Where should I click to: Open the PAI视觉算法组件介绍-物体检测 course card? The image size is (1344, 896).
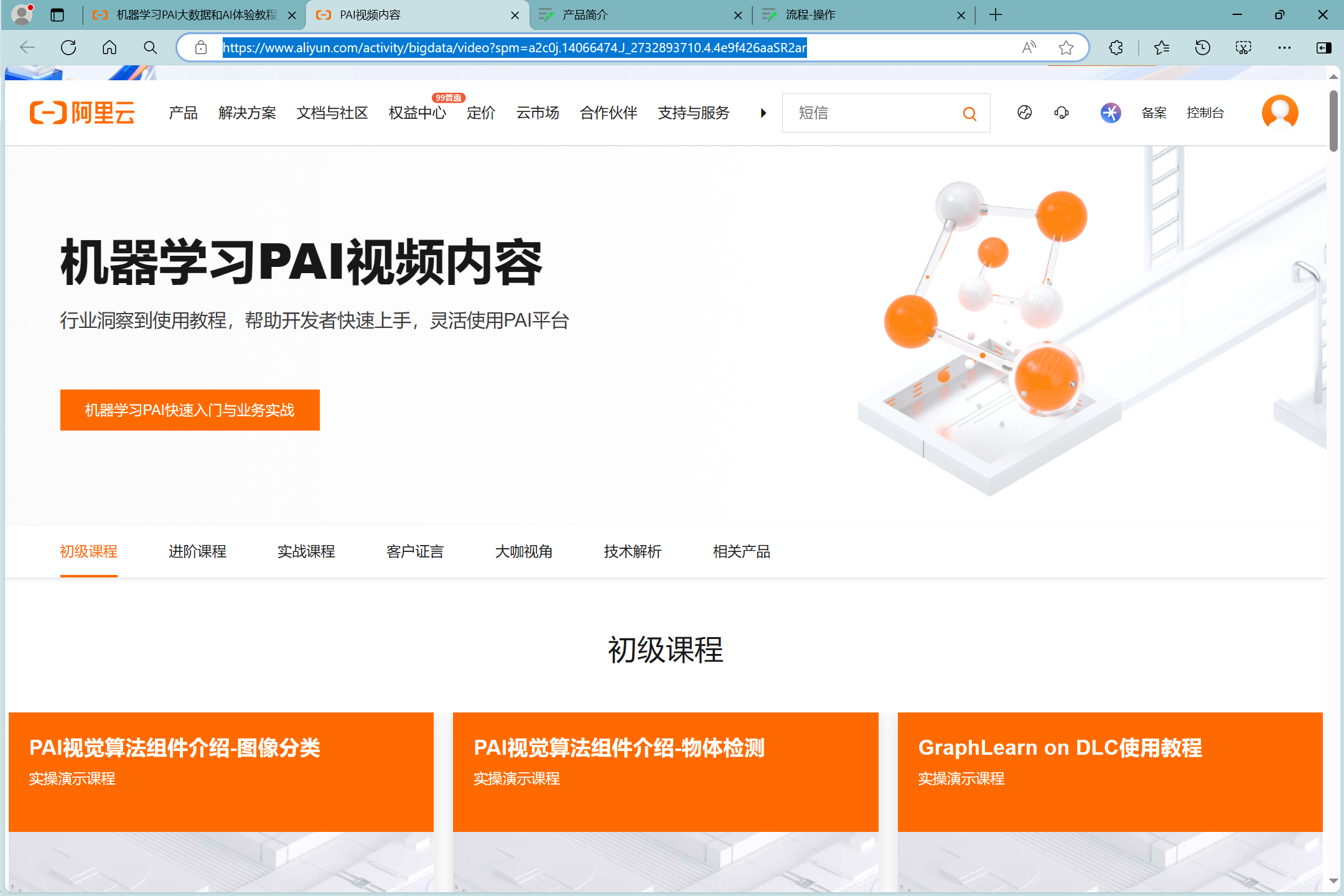666,801
